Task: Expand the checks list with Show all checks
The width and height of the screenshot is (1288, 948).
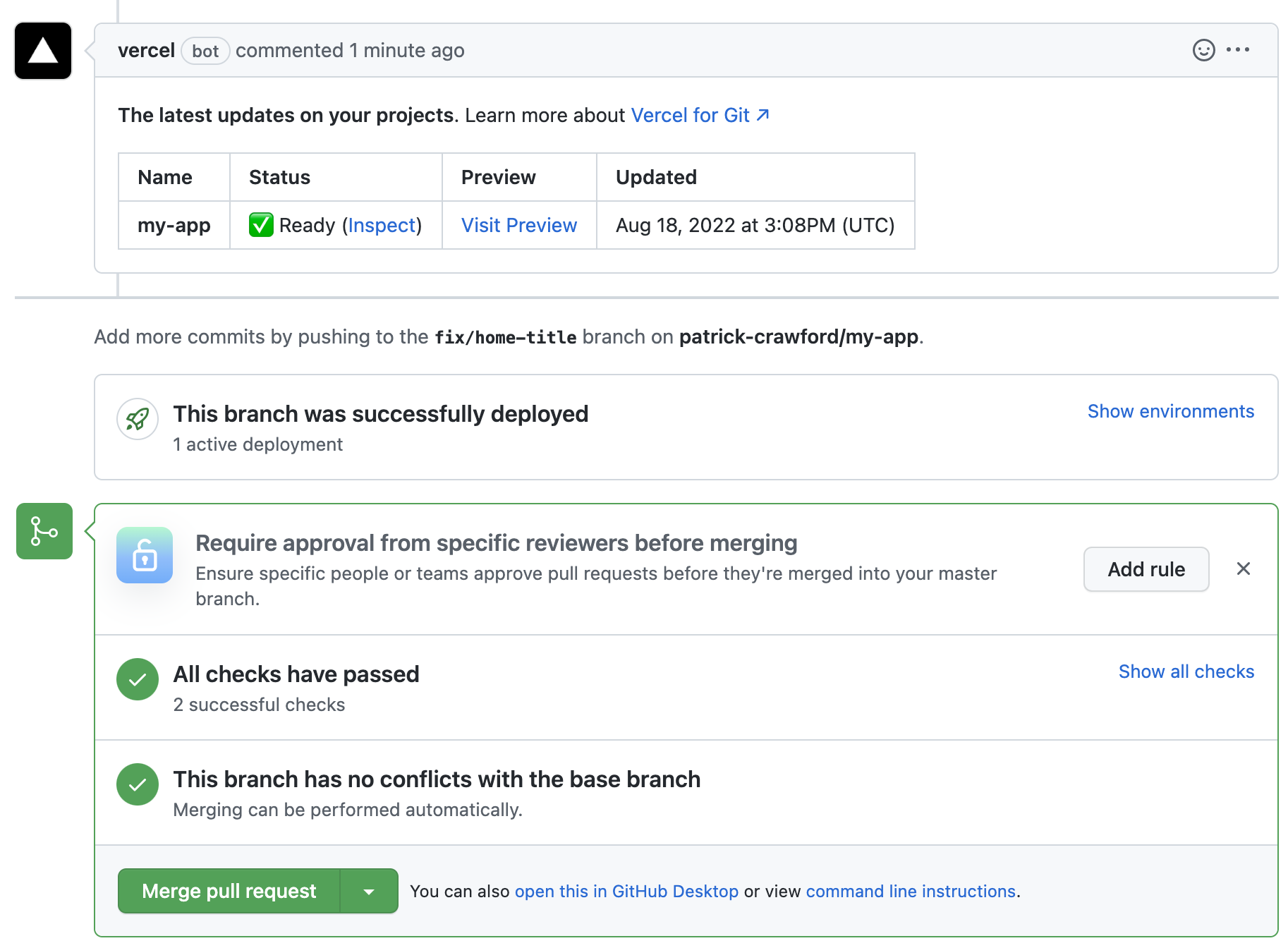Action: 1186,671
